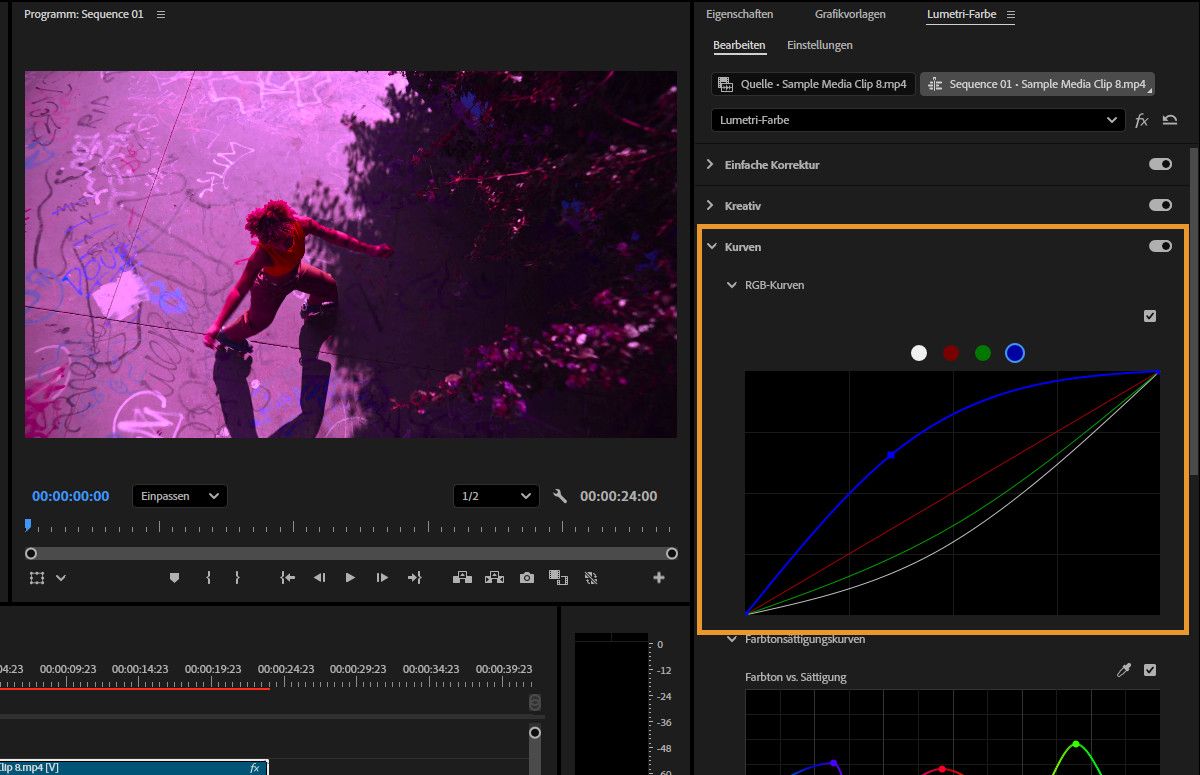The image size is (1200, 775).
Task: Open the Einpassen zoom dropdown
Action: (180, 496)
